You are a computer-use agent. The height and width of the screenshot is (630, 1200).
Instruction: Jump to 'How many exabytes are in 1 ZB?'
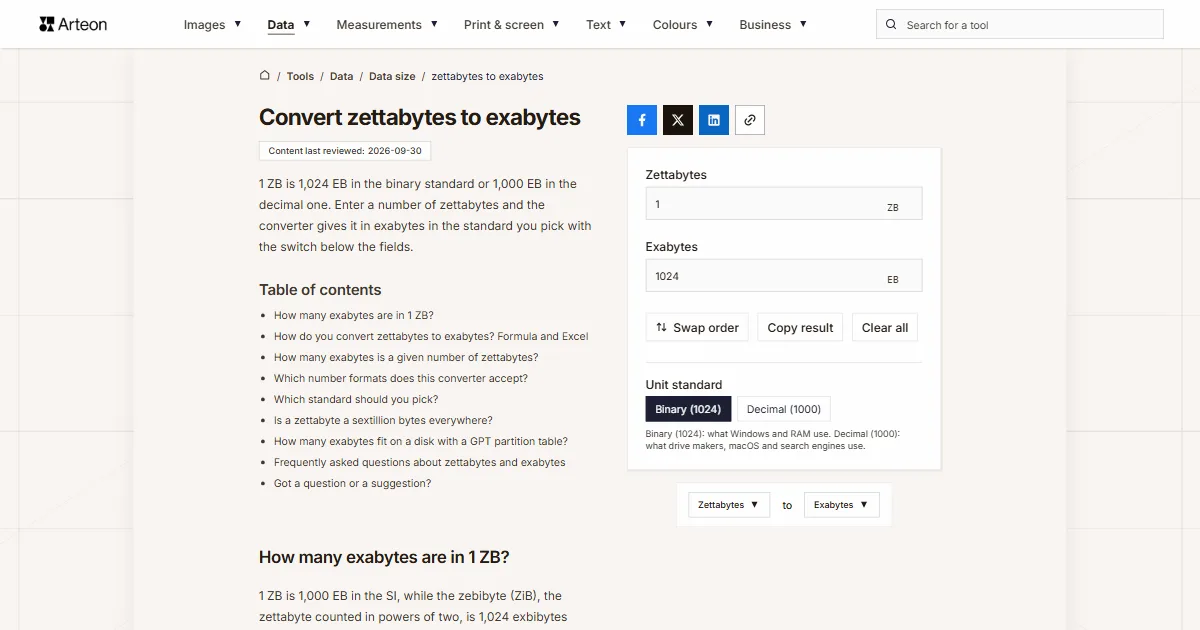(x=354, y=315)
